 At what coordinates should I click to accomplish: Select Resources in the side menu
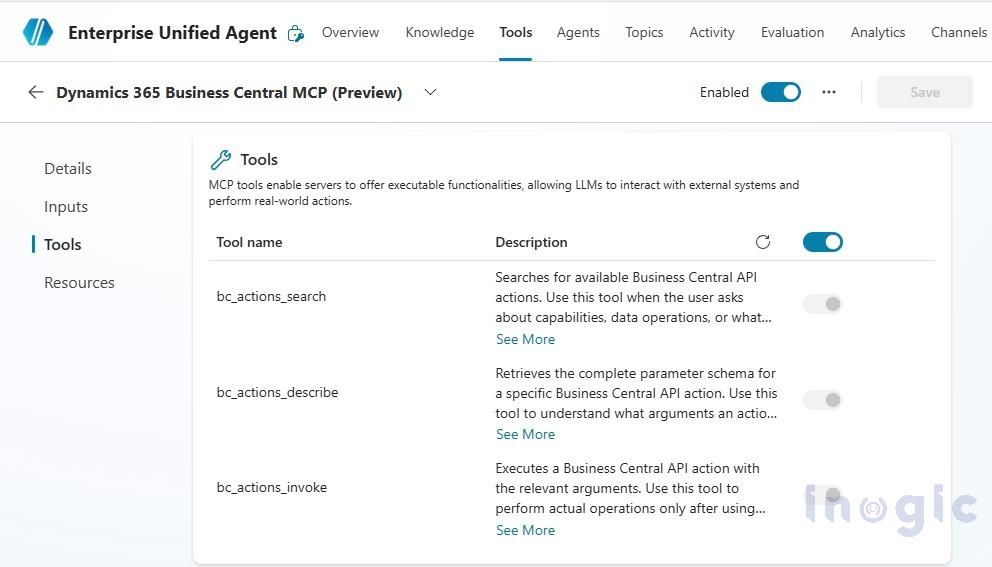(79, 282)
